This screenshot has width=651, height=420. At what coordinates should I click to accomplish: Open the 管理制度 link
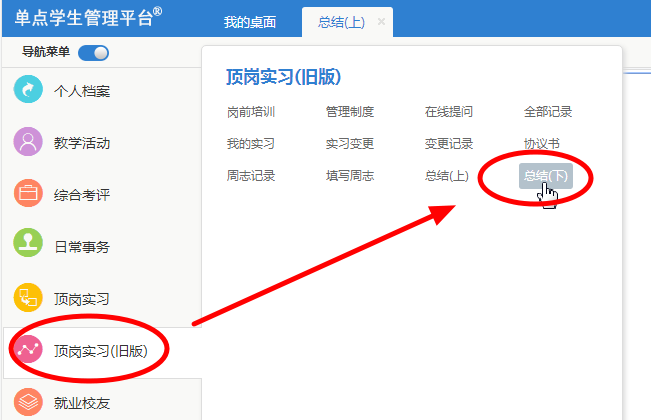tap(350, 112)
